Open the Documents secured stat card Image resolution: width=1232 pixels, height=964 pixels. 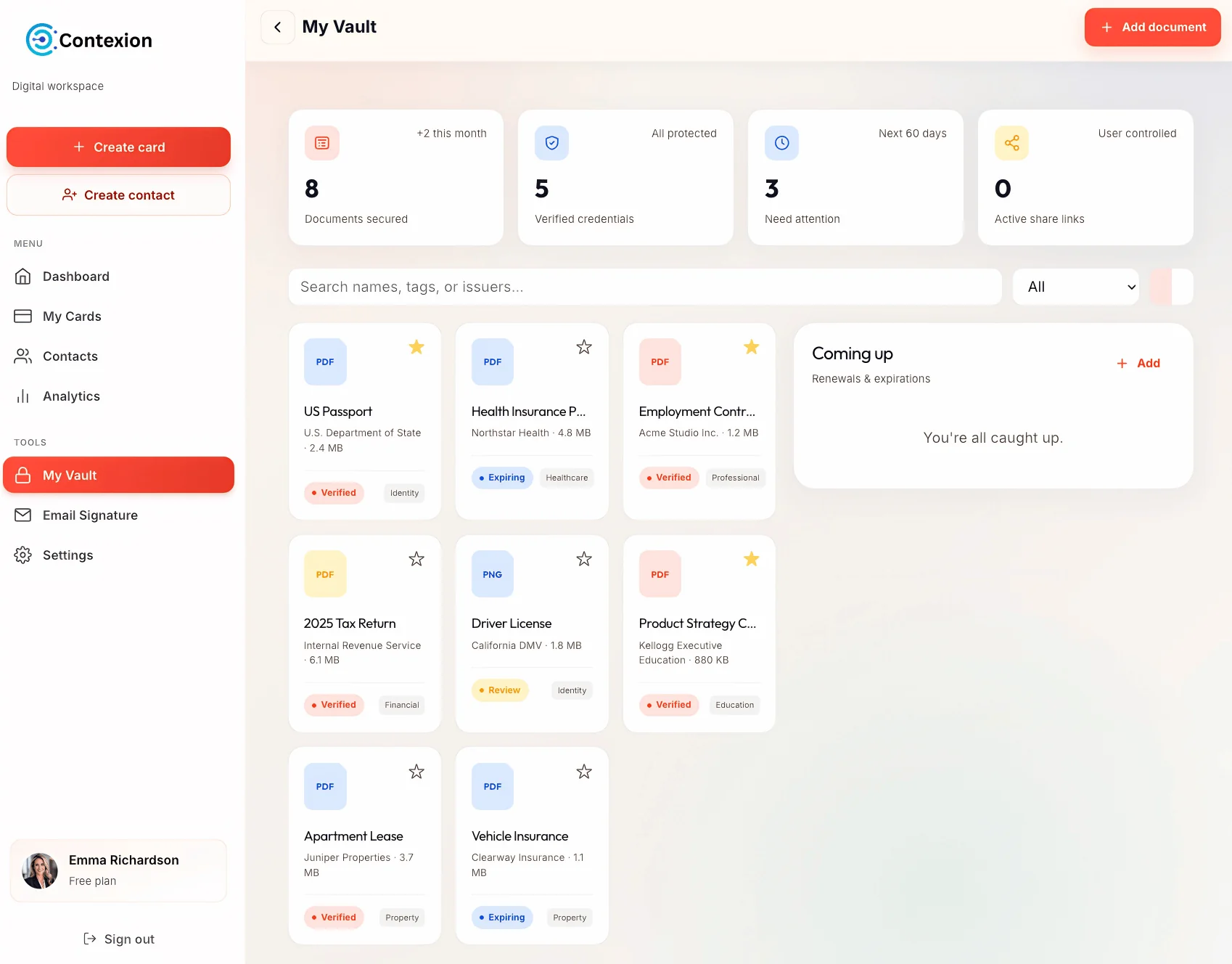(396, 177)
